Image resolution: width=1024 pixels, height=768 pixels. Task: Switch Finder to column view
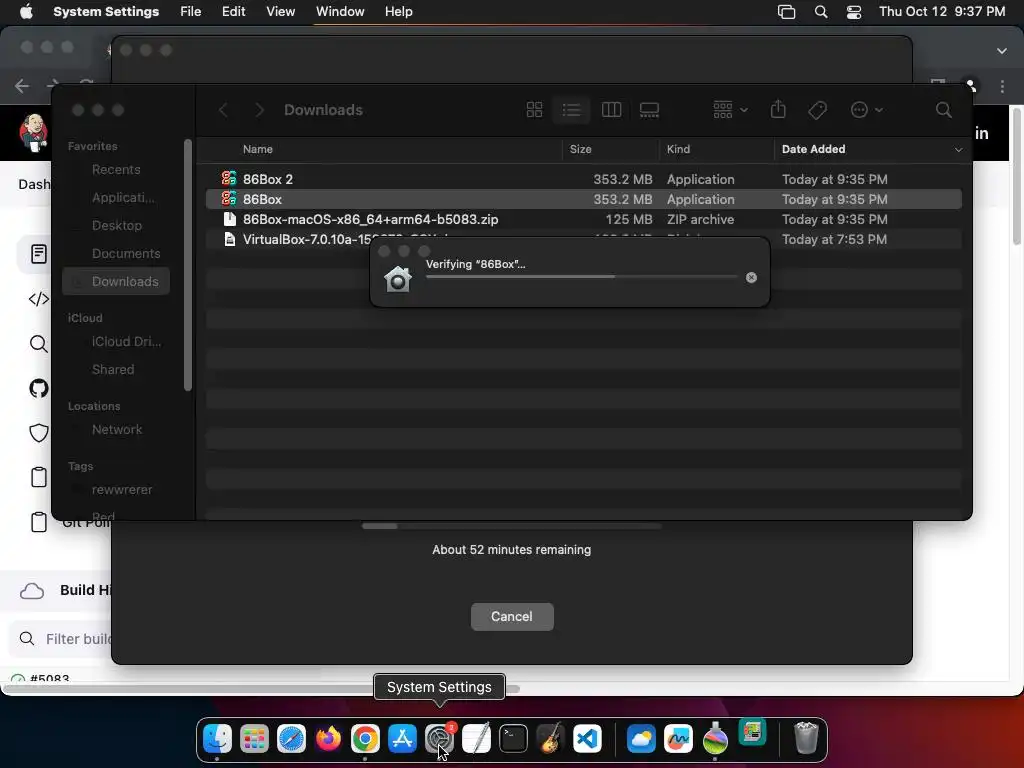click(x=611, y=110)
